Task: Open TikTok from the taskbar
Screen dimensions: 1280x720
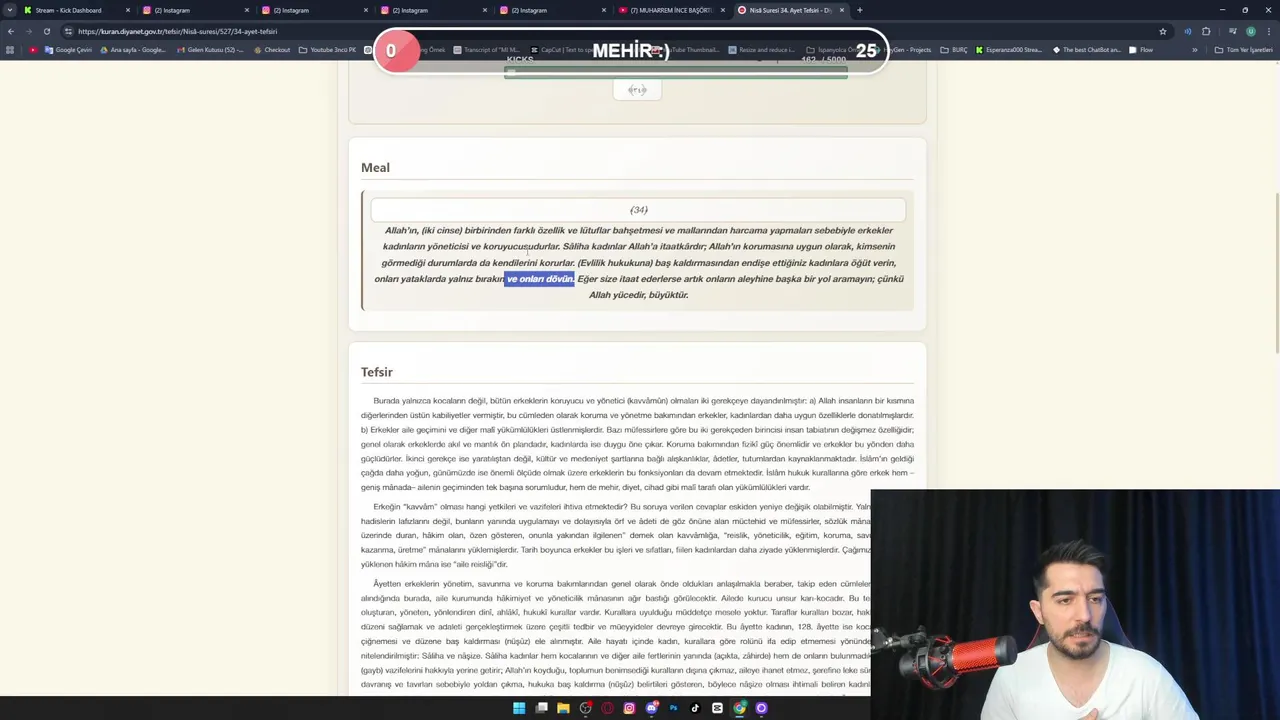Action: (x=695, y=708)
